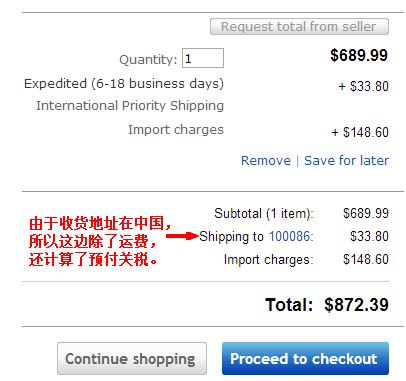Select the Save for later link

(x=346, y=160)
